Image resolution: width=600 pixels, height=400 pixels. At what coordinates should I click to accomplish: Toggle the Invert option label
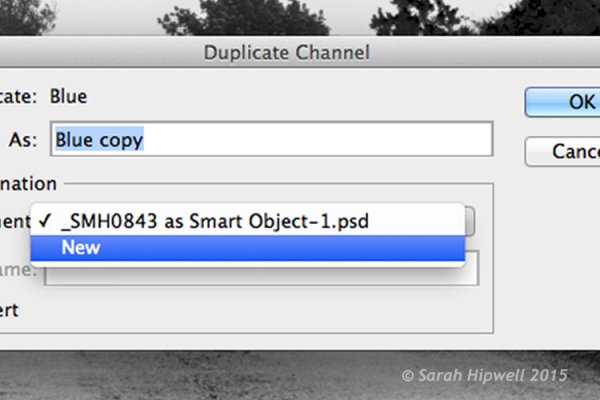pos(9,310)
